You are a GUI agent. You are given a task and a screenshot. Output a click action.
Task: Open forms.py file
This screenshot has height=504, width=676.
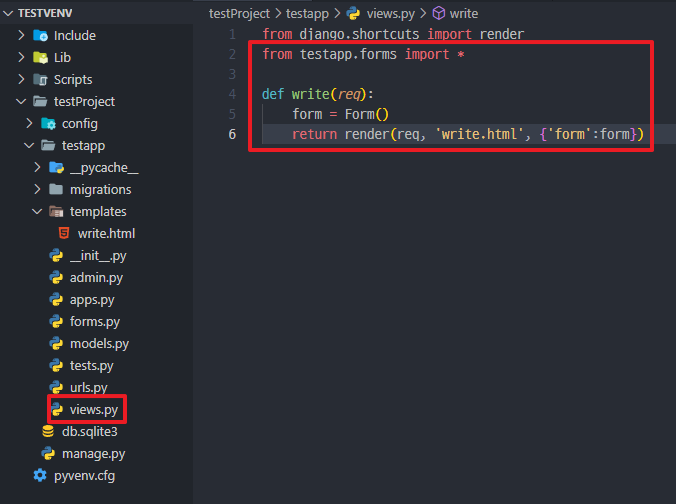(x=95, y=322)
